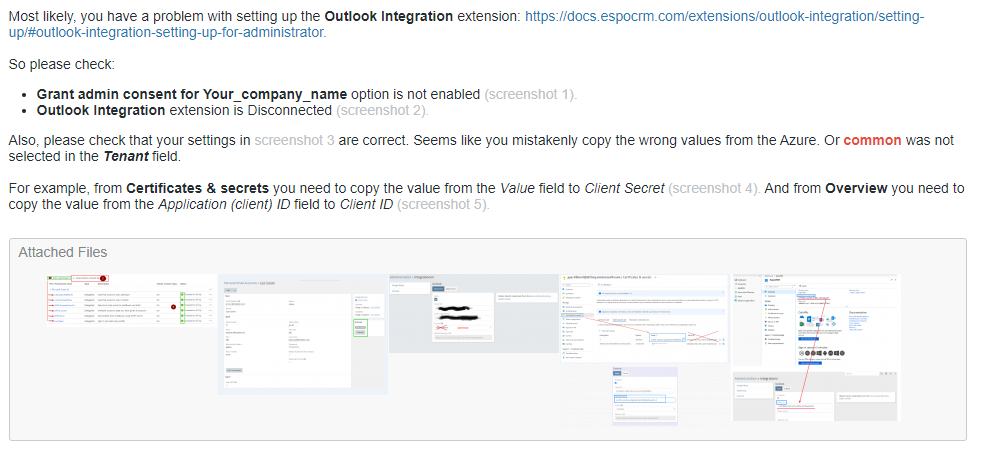The width and height of the screenshot is (984, 456).
Task: Click the "(screenshot 4)" reference text
Action: coord(714,188)
